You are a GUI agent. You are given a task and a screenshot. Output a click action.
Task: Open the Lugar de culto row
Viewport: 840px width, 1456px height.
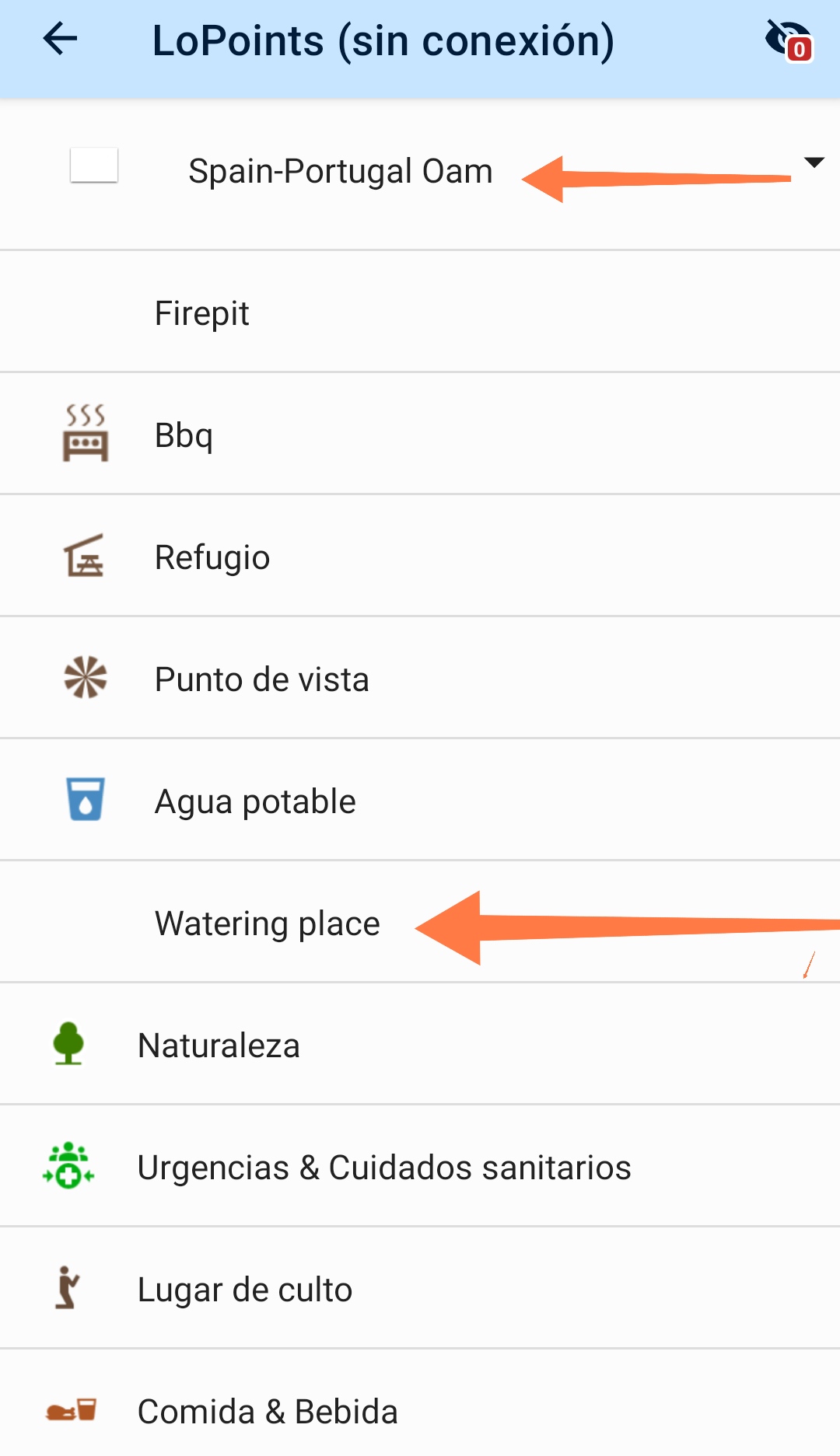pyautogui.click(x=245, y=1290)
